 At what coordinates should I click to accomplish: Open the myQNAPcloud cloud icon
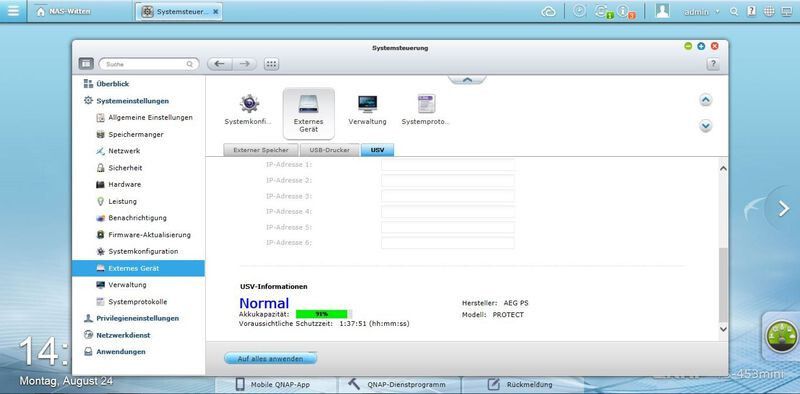pyautogui.click(x=548, y=11)
